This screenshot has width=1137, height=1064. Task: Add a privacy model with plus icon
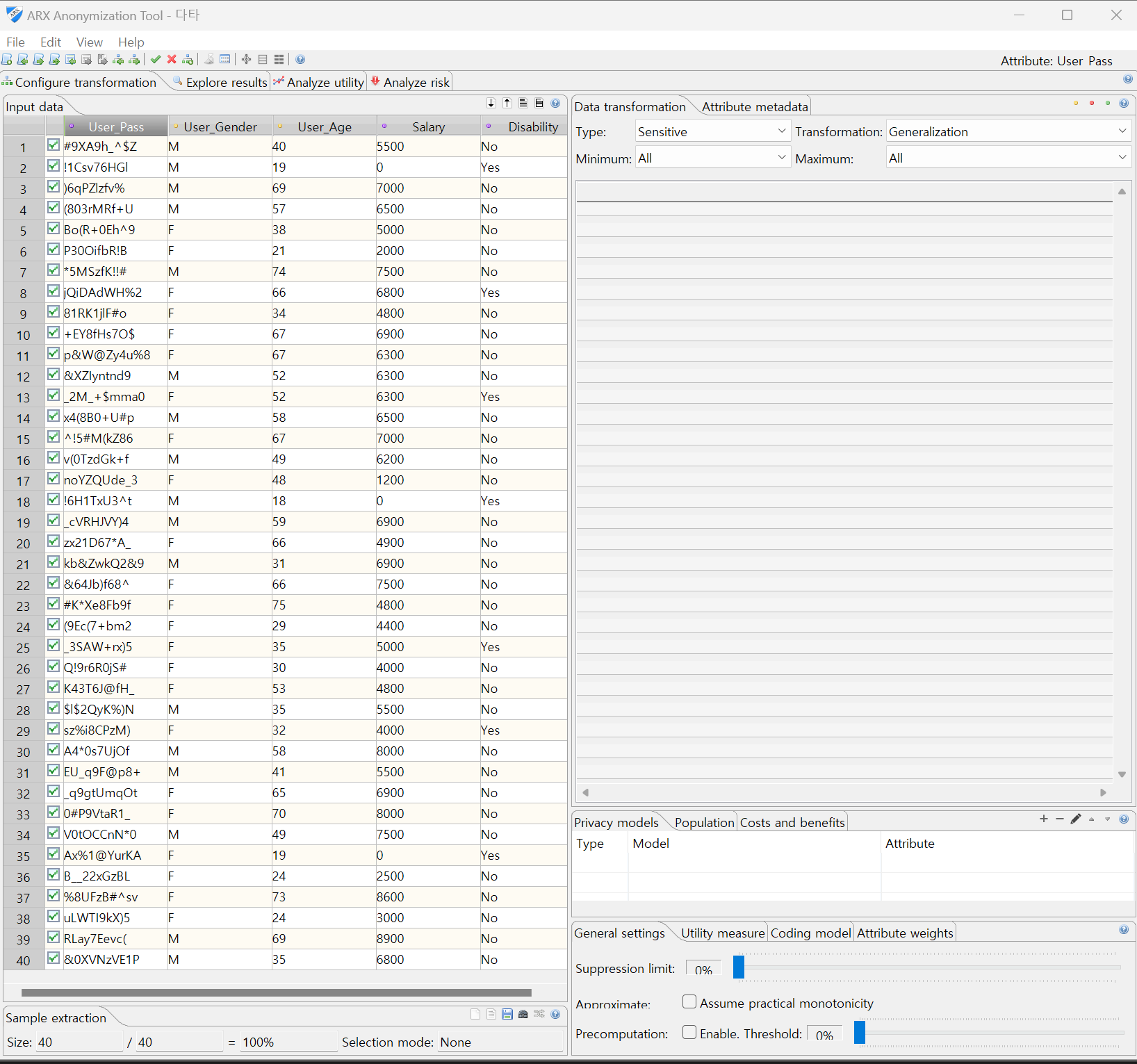[x=1043, y=819]
